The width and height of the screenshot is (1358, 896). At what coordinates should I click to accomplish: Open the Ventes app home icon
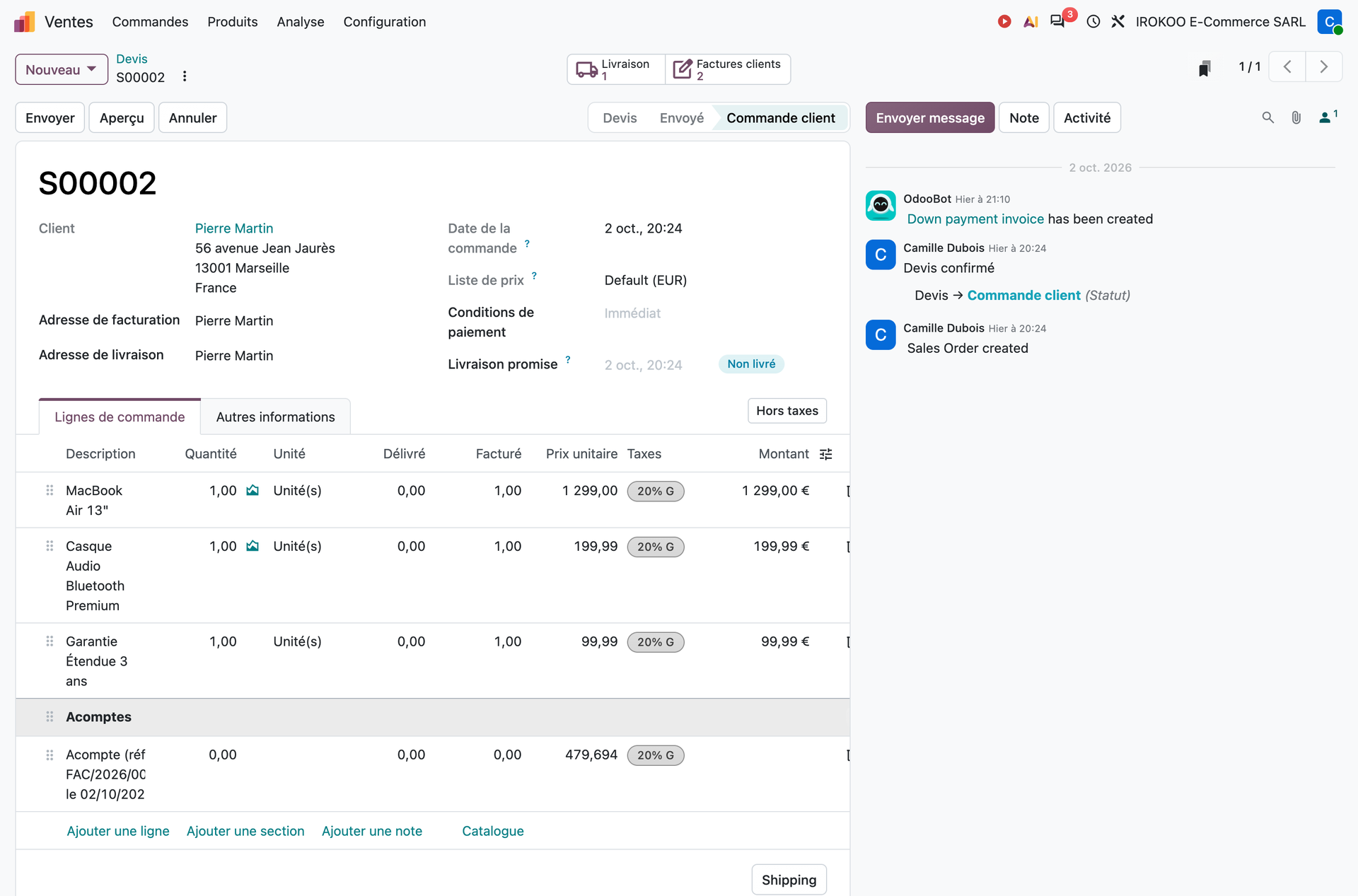[x=24, y=22]
